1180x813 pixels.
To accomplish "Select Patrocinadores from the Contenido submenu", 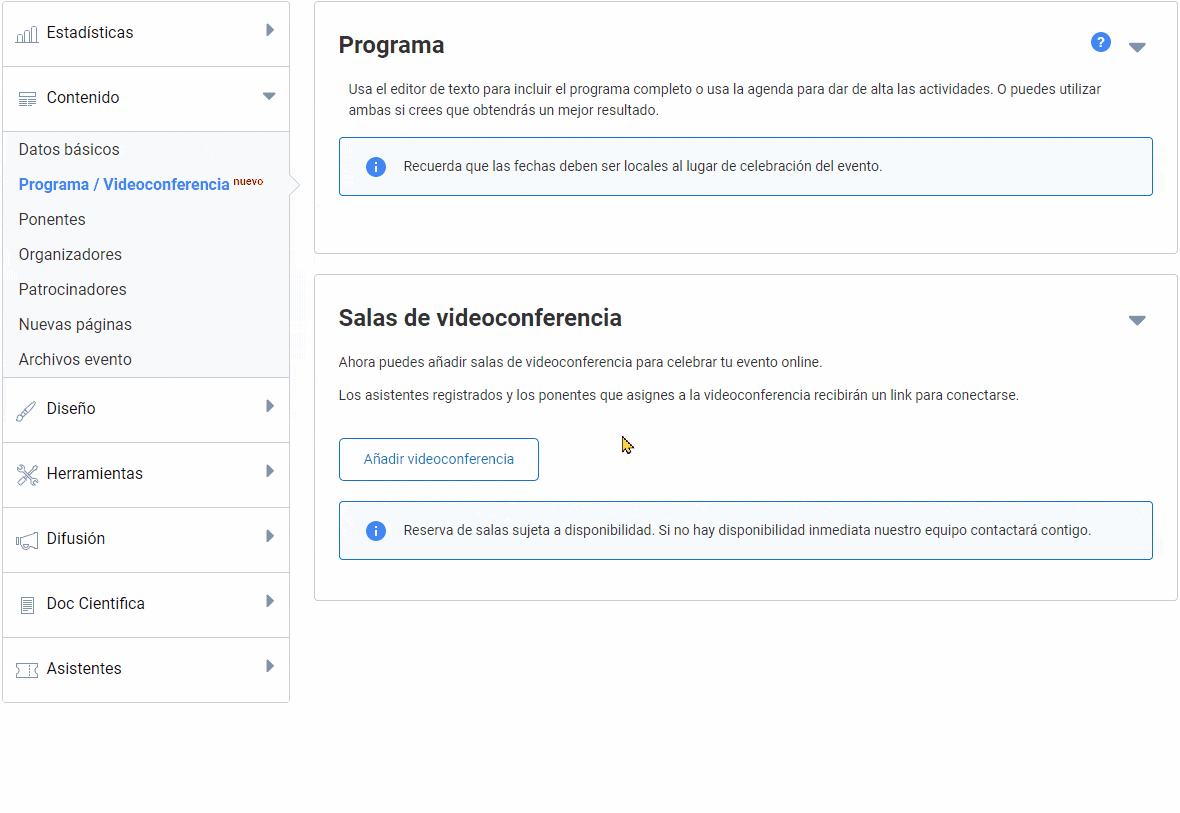I will pos(72,290).
